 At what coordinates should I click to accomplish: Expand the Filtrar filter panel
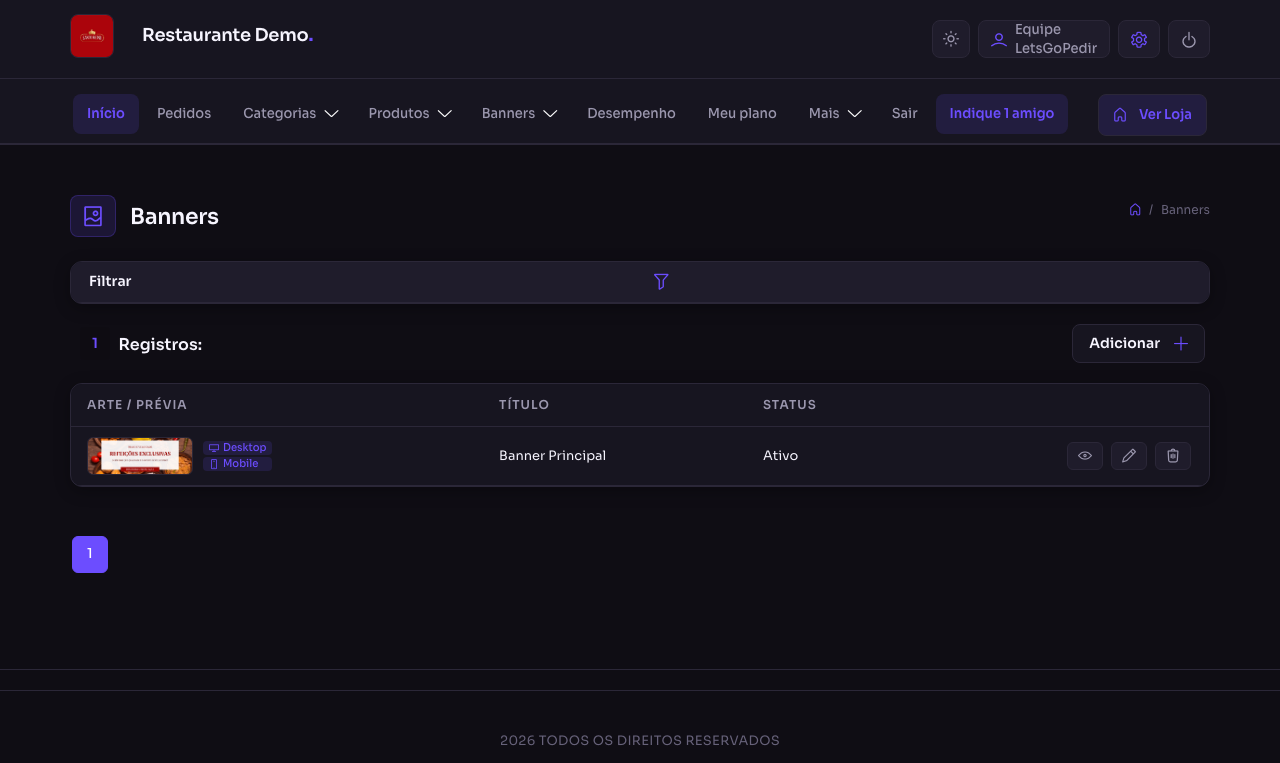tap(640, 282)
